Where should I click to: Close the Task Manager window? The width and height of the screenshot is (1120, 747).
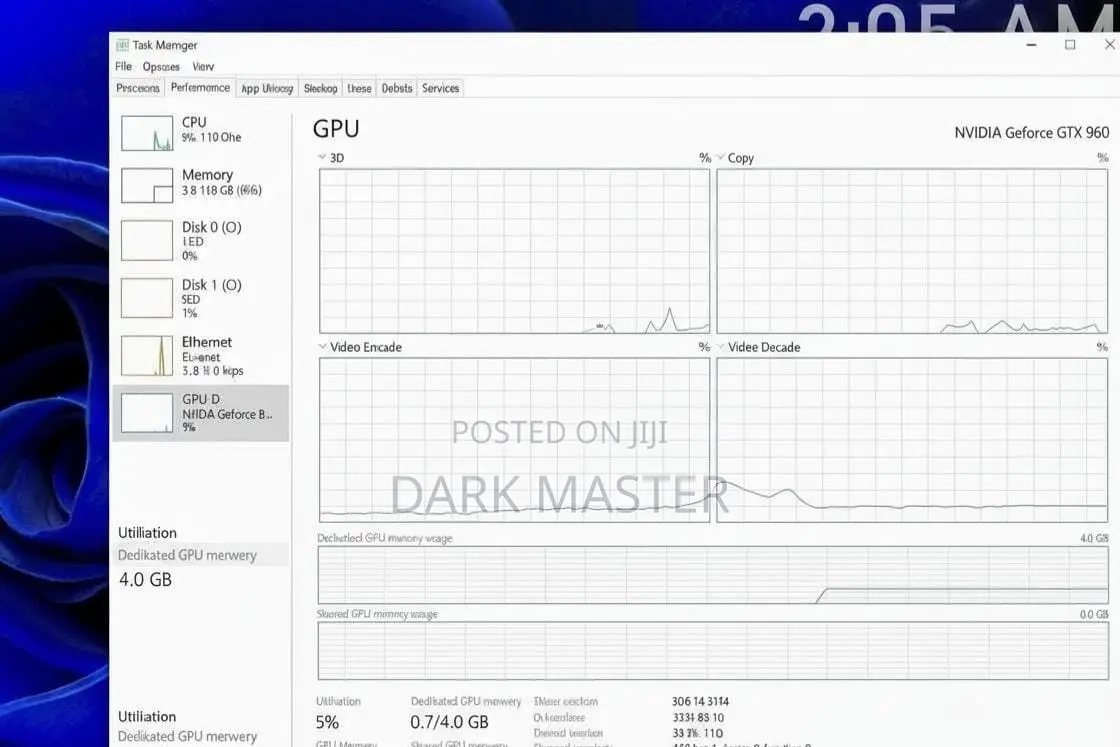click(1110, 45)
